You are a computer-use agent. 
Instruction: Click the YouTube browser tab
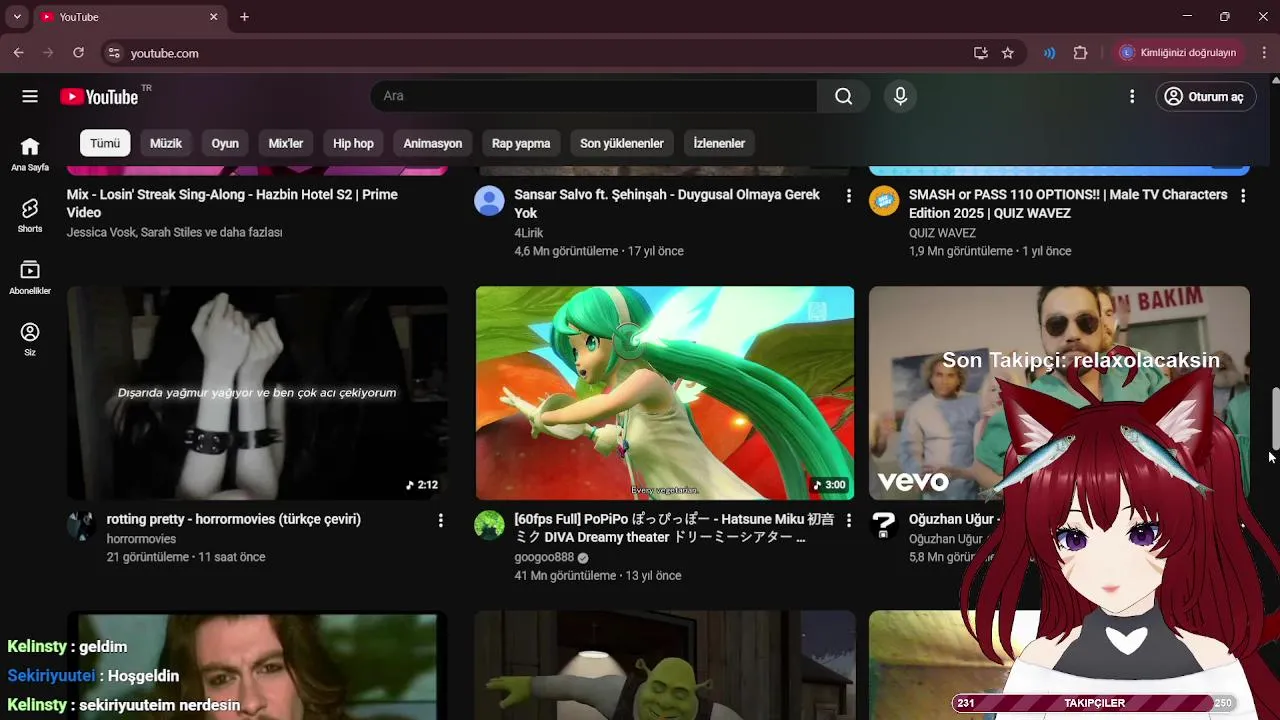(x=128, y=17)
